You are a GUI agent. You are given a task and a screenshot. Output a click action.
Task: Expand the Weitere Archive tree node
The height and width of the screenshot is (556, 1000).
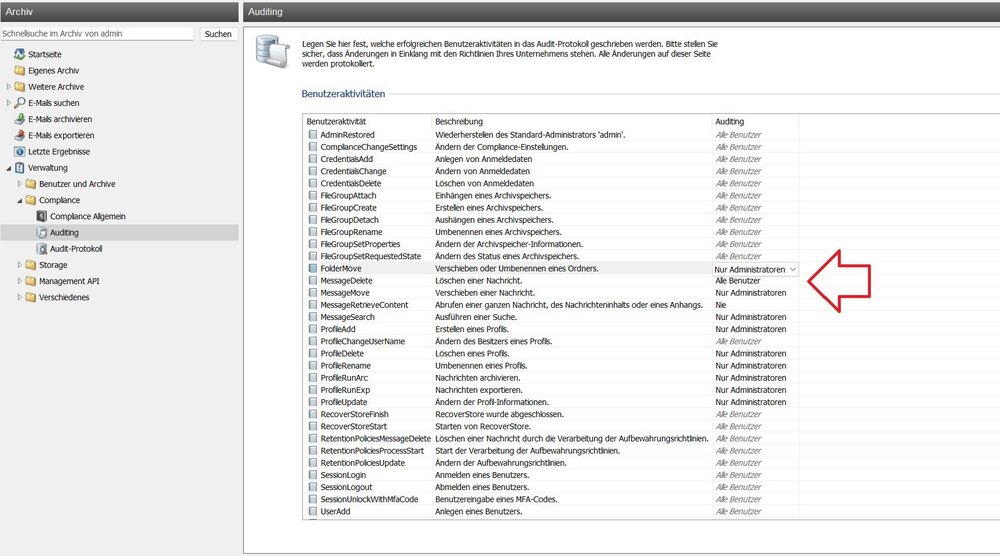coord(8,87)
